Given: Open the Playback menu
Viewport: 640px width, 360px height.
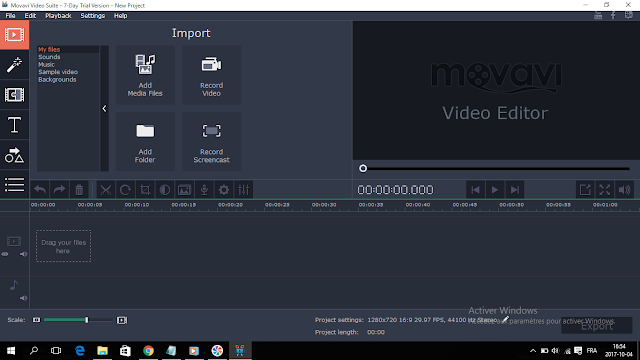Looking at the screenshot, I should click(x=58, y=16).
